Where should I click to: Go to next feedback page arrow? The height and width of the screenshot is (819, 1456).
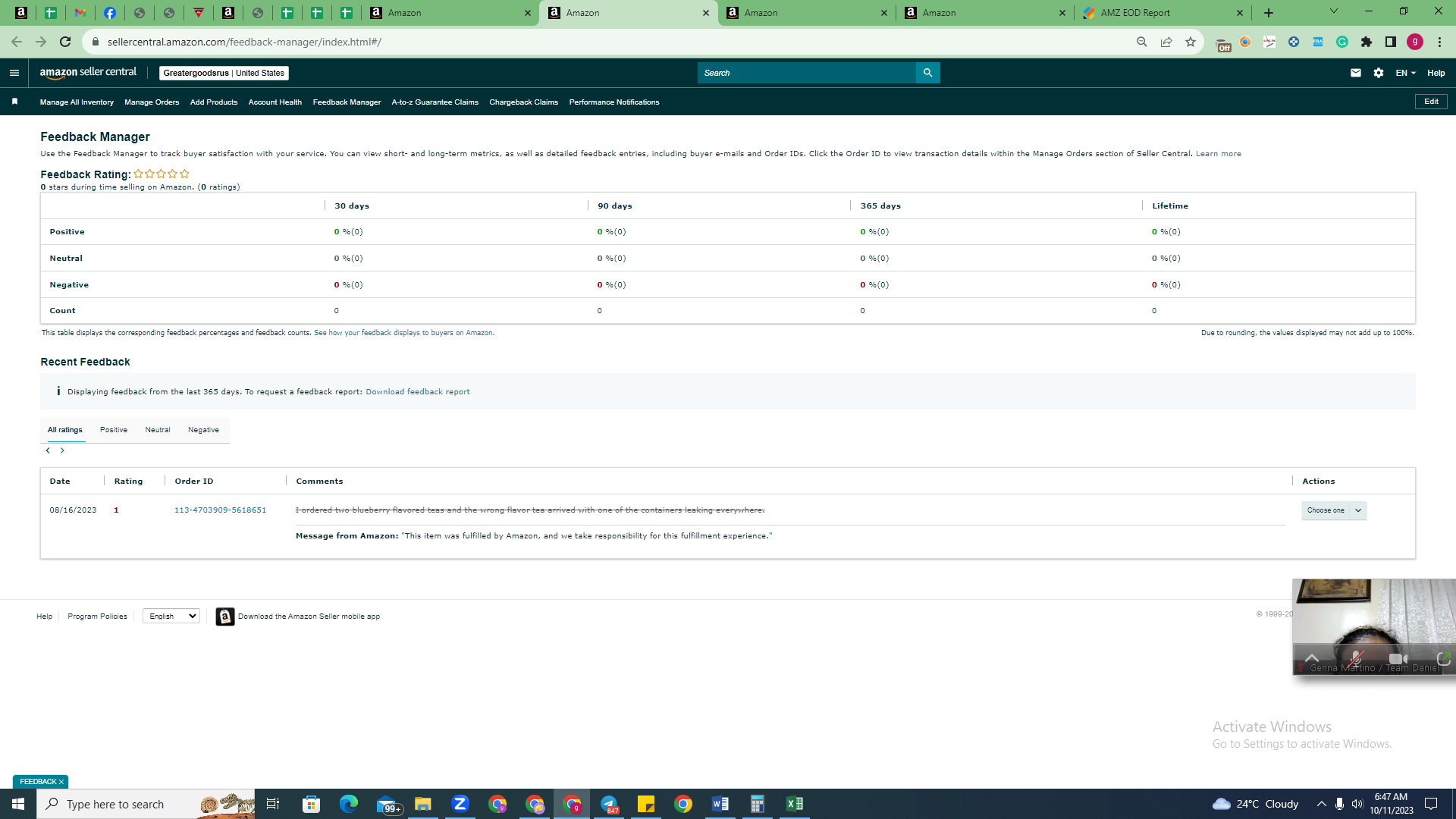coord(62,450)
